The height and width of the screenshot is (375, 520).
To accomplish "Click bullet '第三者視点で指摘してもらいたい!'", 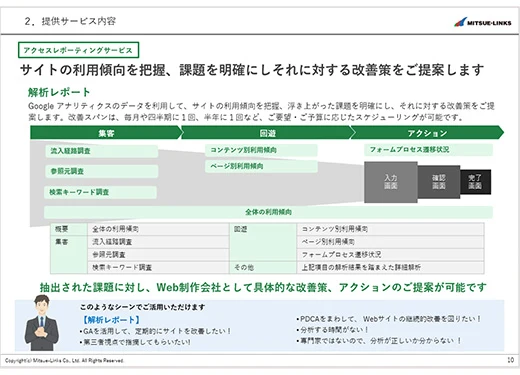I will coord(135,342).
